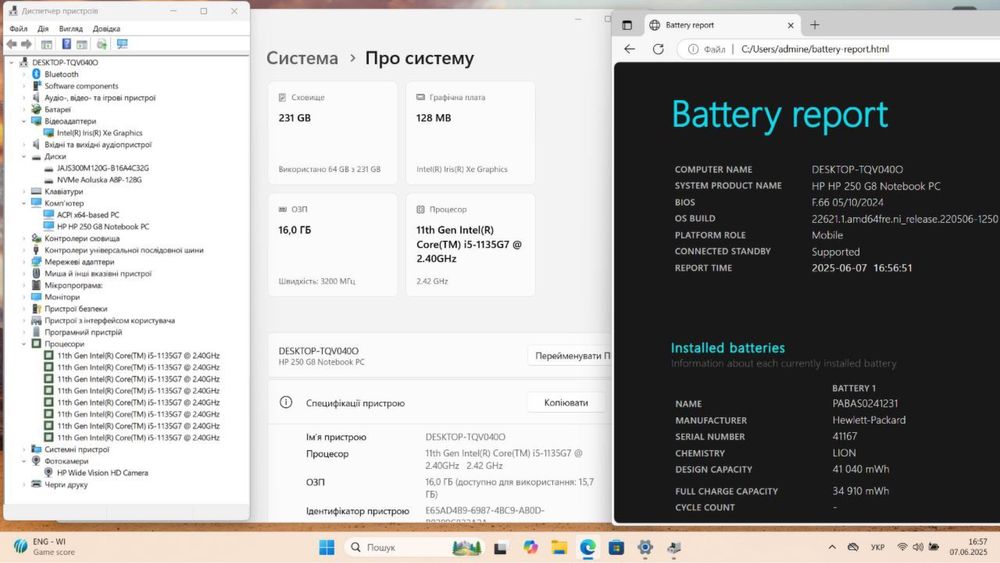Collapse the Диски category
This screenshot has width=1000, height=563.
click(24, 156)
